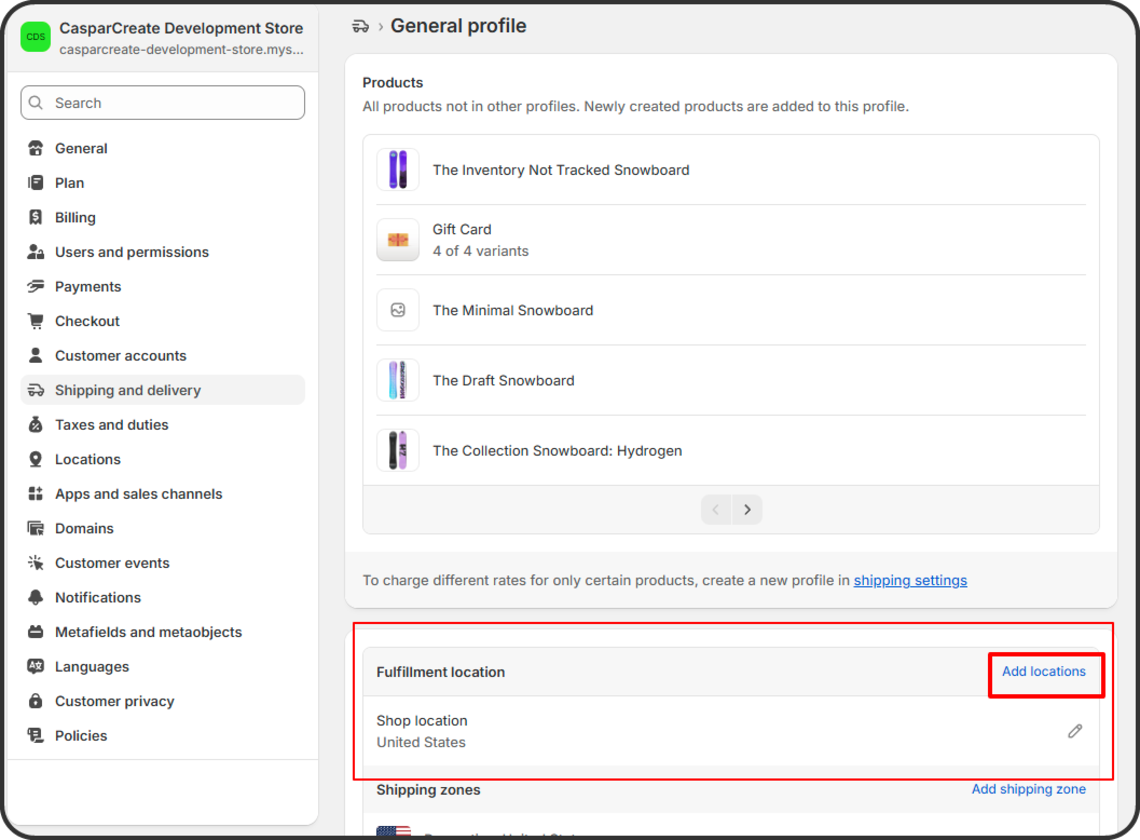Click the Notifications bell icon
Viewport: 1140px width, 840px height.
[36, 597]
